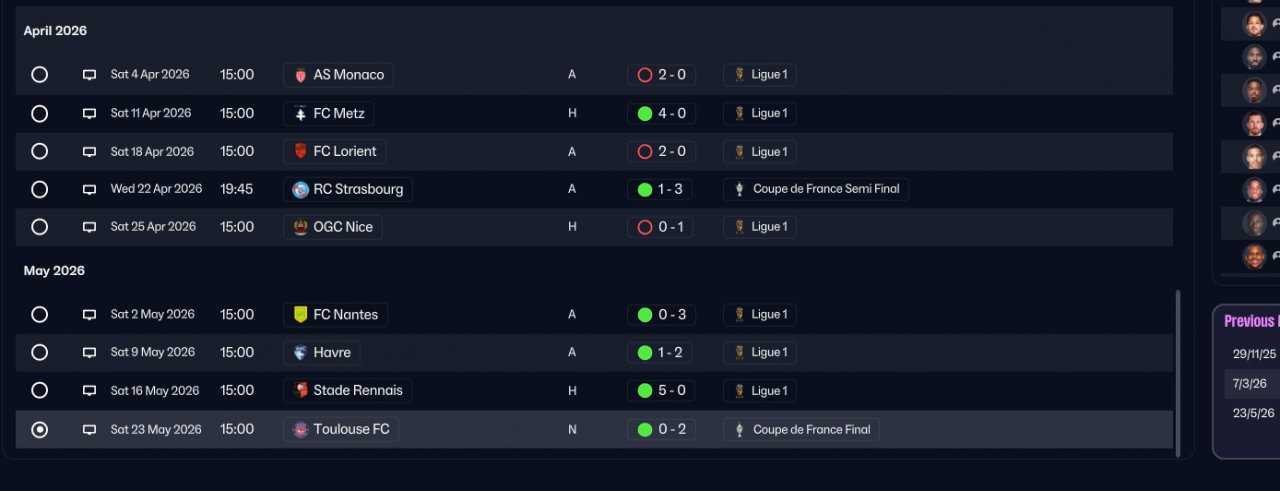Image resolution: width=1280 pixels, height=491 pixels.
Task: Select the Toulouse FC fixture radio button
Action: coord(39,430)
